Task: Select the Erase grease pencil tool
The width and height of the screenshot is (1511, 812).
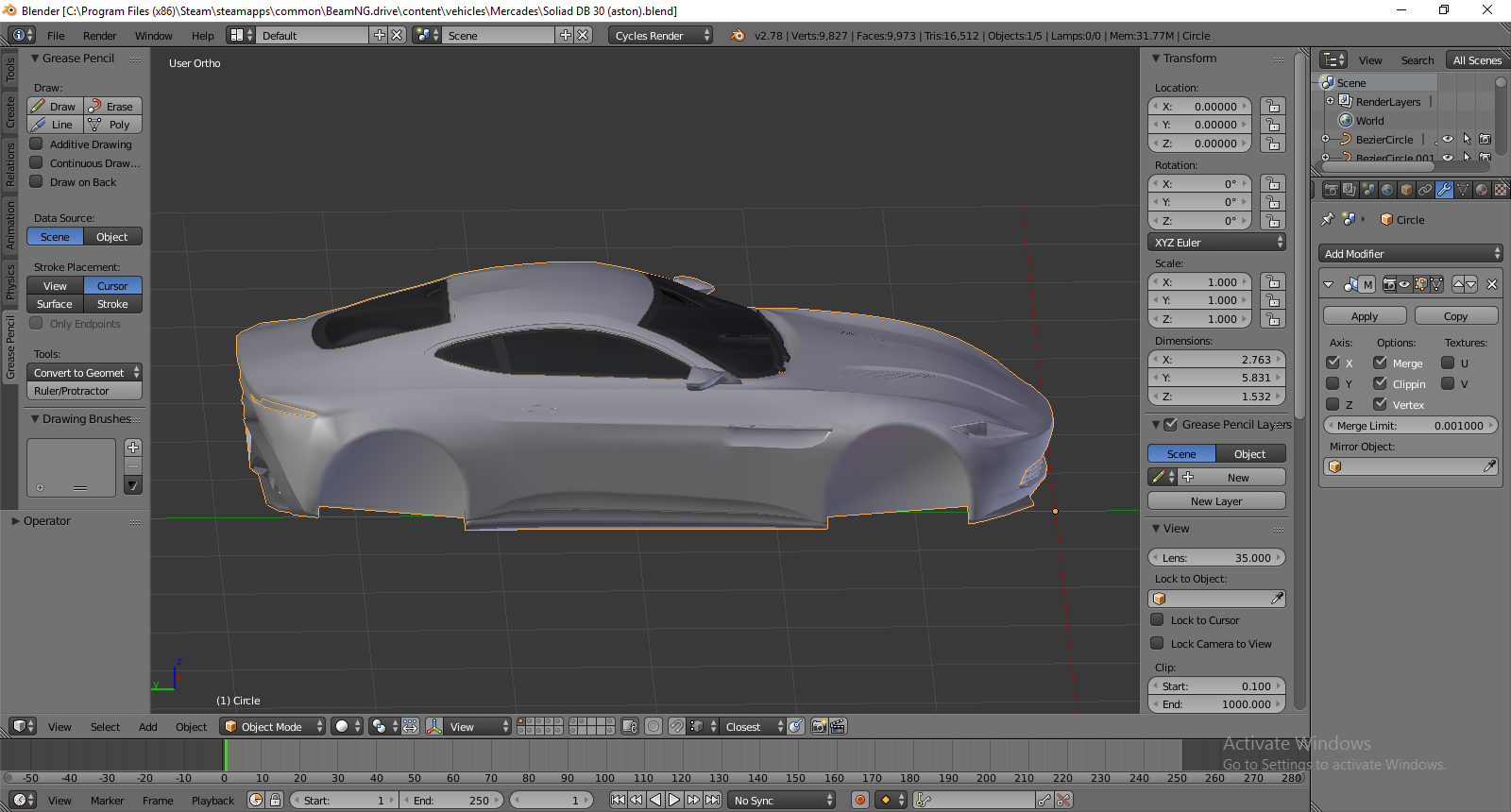Action: 113,107
